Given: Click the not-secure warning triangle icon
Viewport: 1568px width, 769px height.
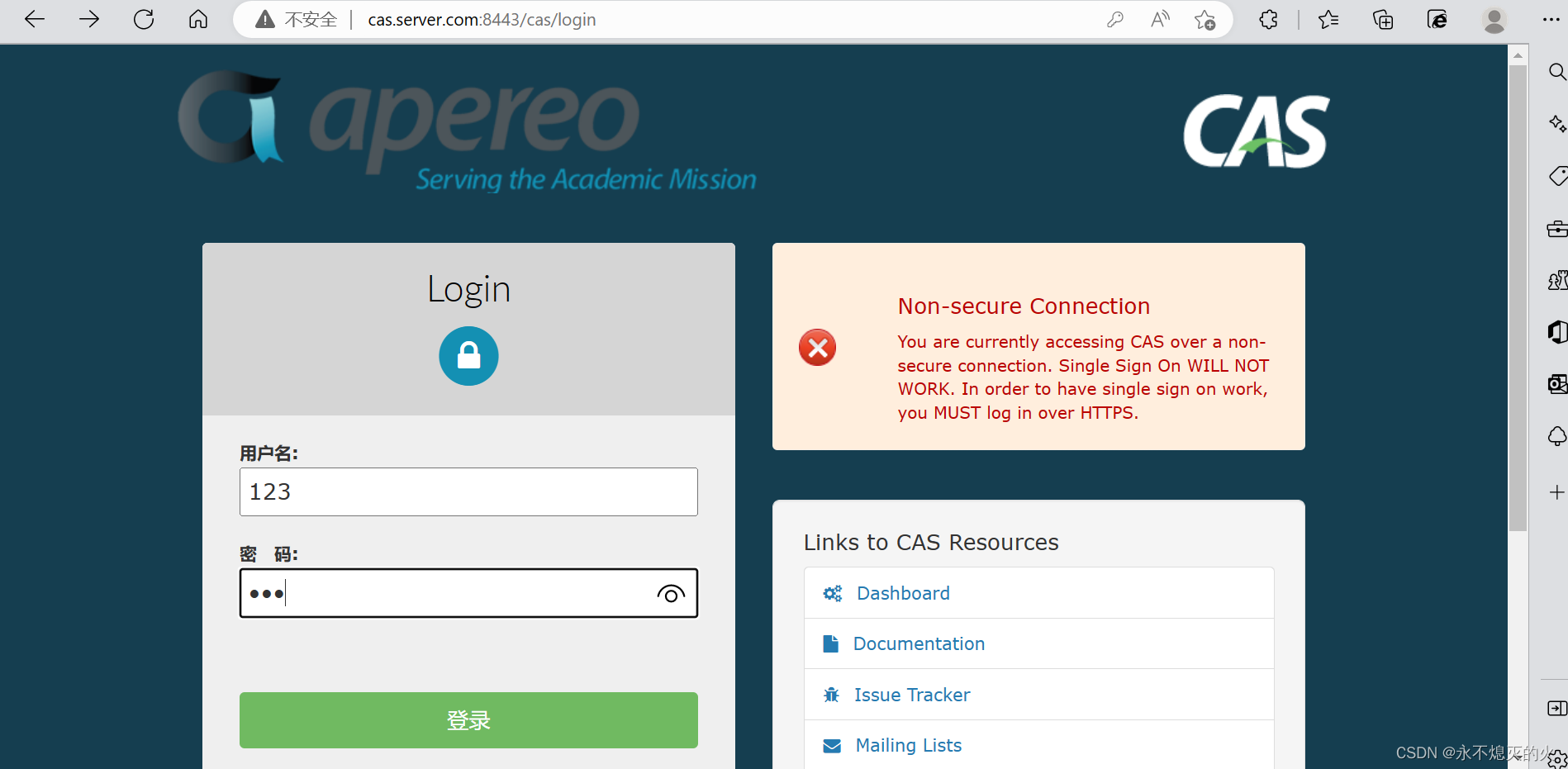Looking at the screenshot, I should [264, 19].
